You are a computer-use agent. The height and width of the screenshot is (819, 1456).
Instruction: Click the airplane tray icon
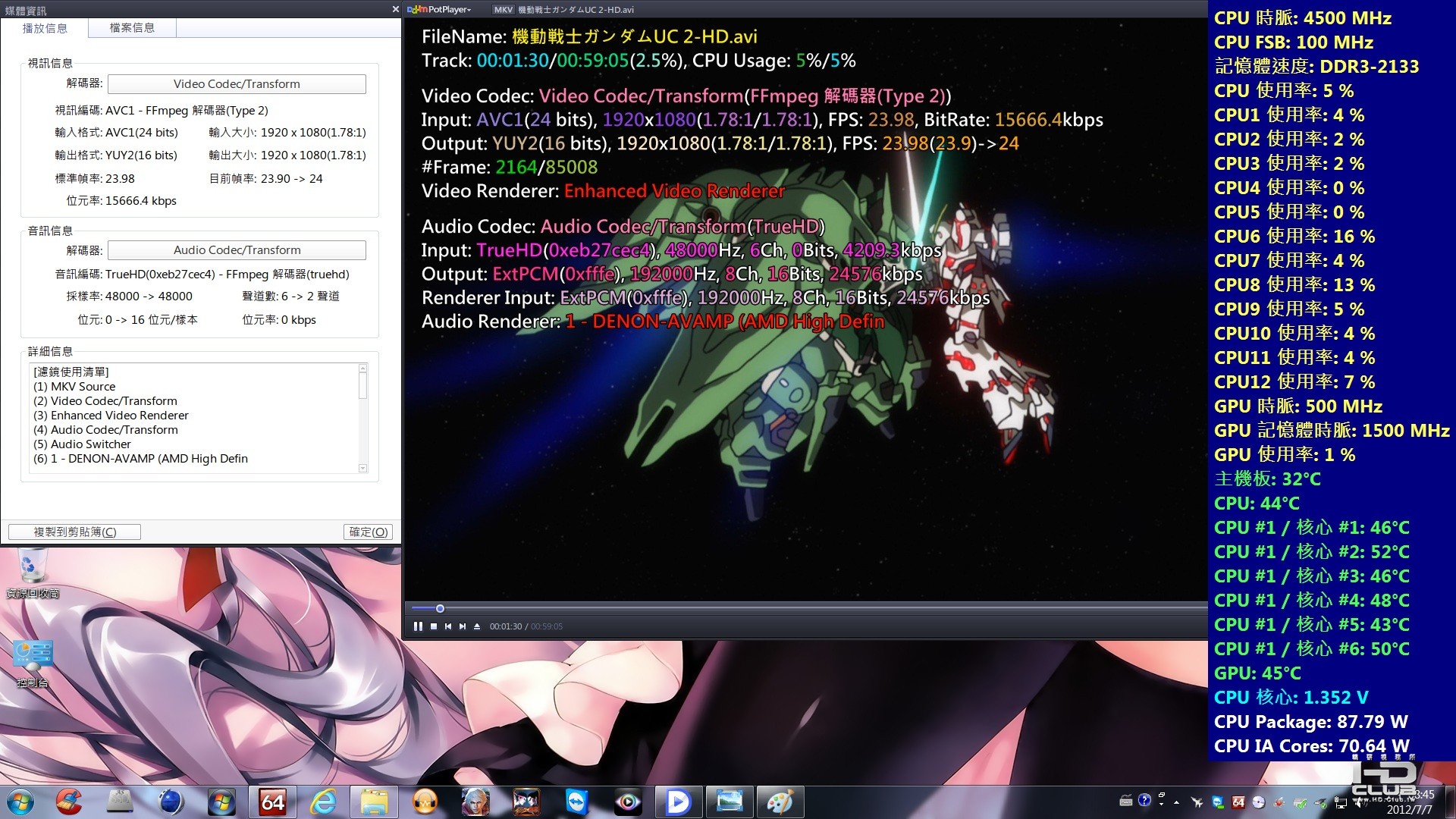tap(1197, 802)
